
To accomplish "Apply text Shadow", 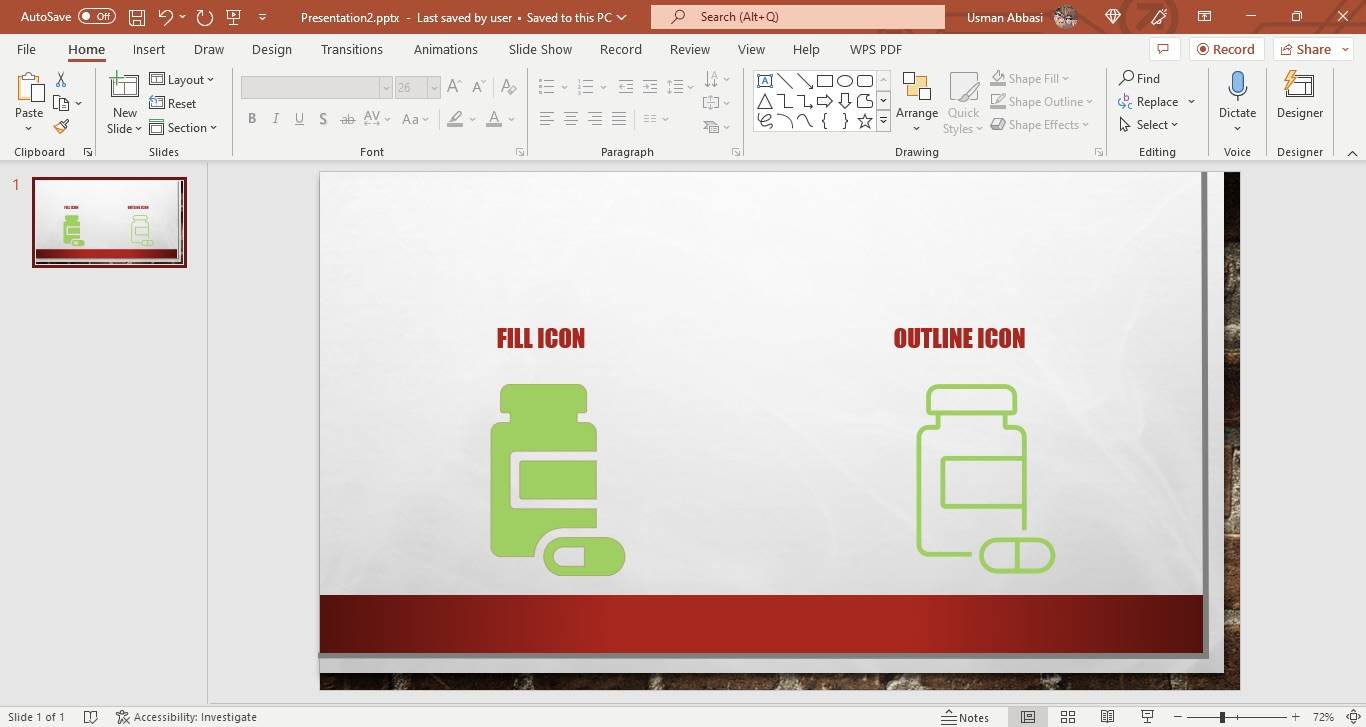I will tap(323, 119).
